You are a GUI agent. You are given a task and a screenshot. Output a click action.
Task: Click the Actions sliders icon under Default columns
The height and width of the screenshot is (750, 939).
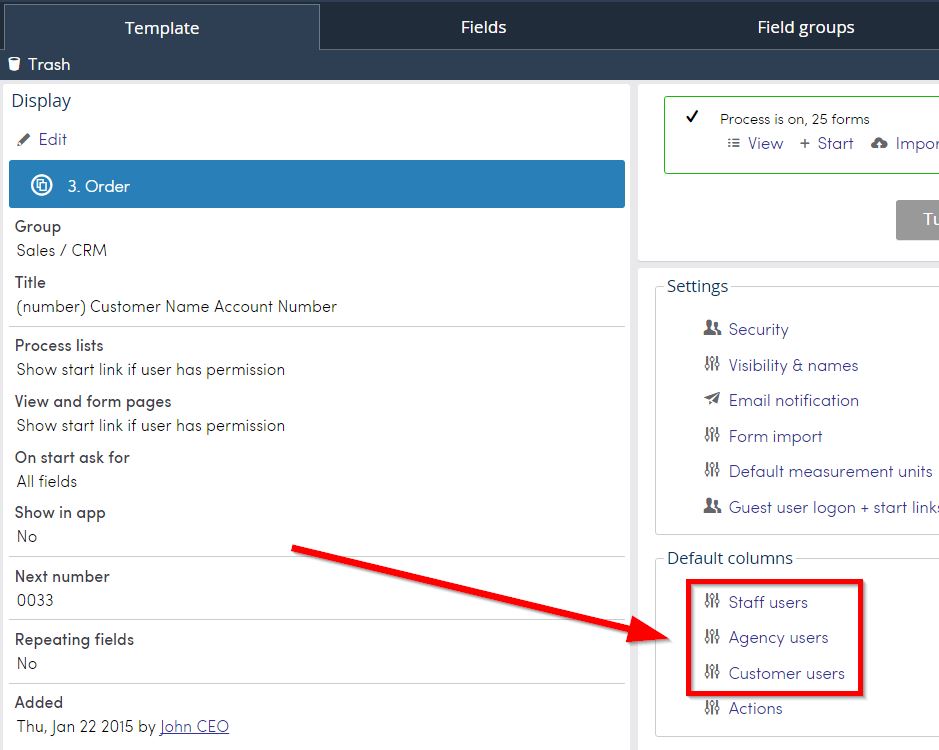click(x=713, y=708)
